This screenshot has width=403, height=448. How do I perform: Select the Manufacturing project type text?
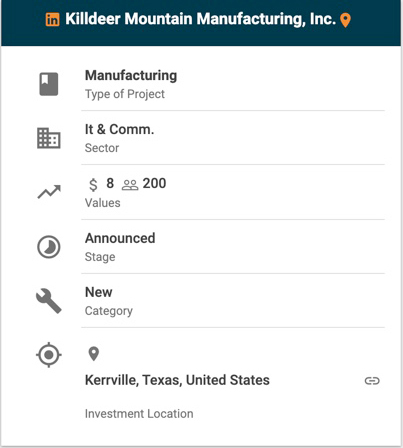[x=131, y=76]
